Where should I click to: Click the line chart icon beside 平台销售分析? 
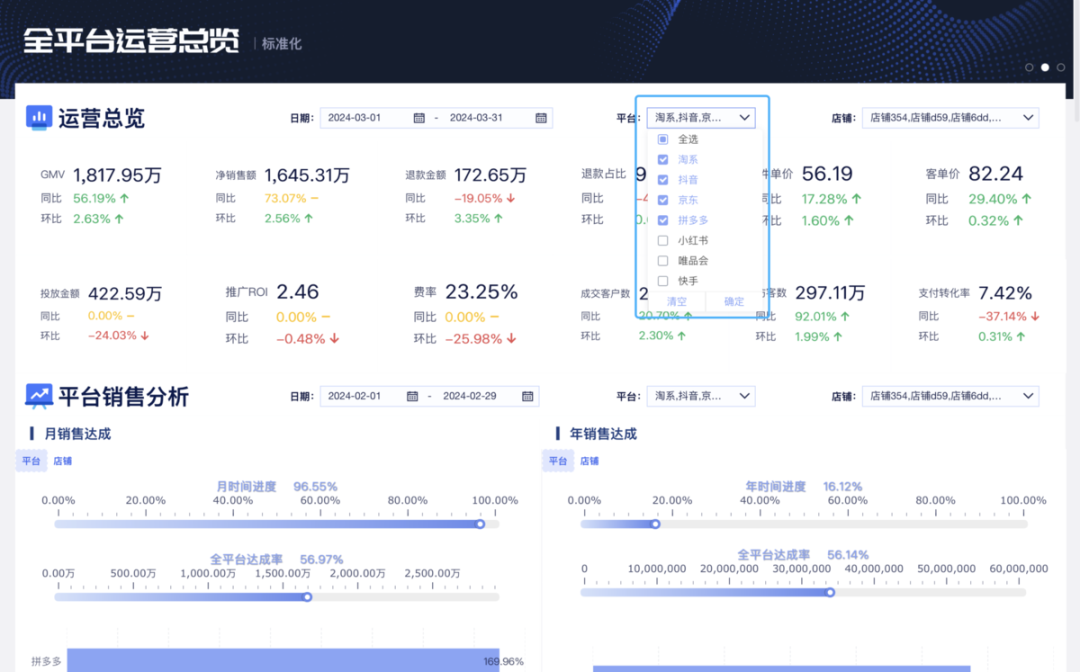[x=38, y=395]
